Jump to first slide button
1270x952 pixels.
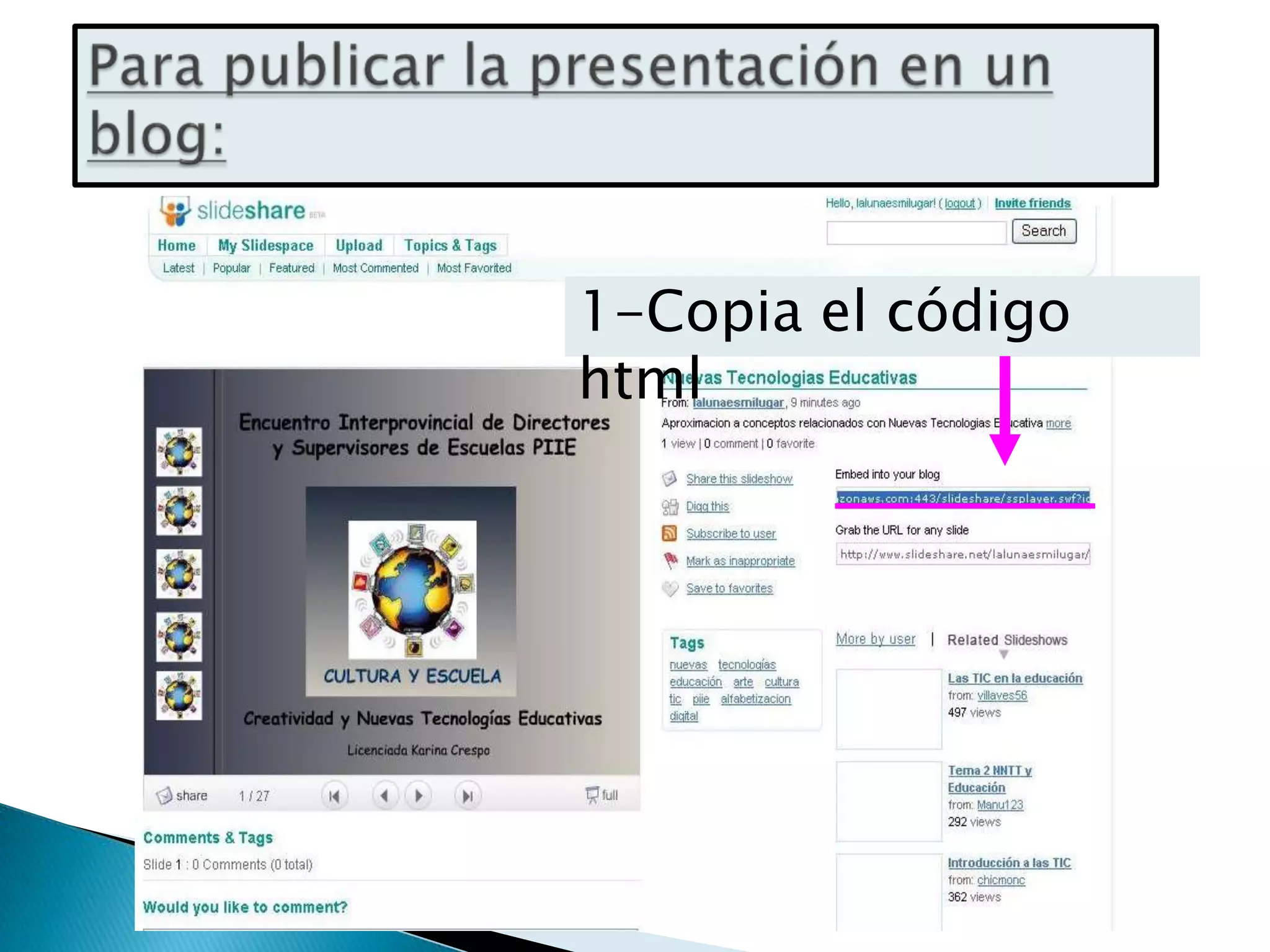[x=334, y=796]
